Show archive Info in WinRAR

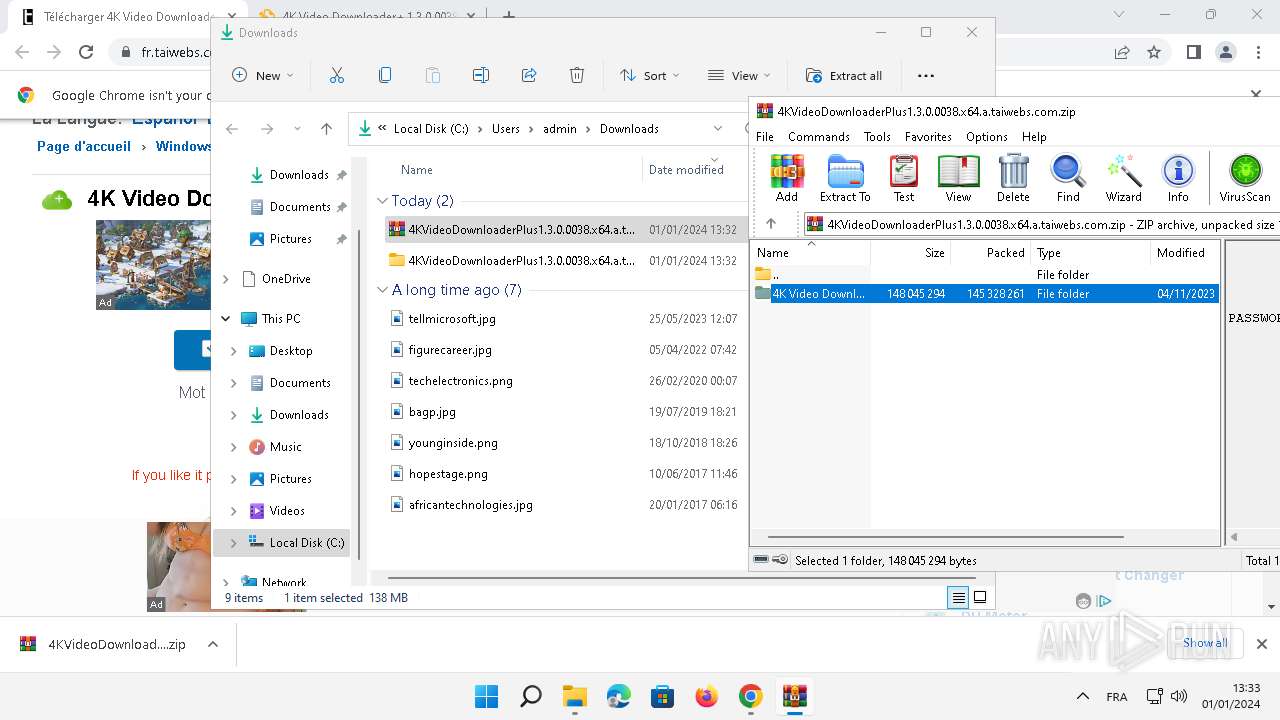tap(1178, 178)
